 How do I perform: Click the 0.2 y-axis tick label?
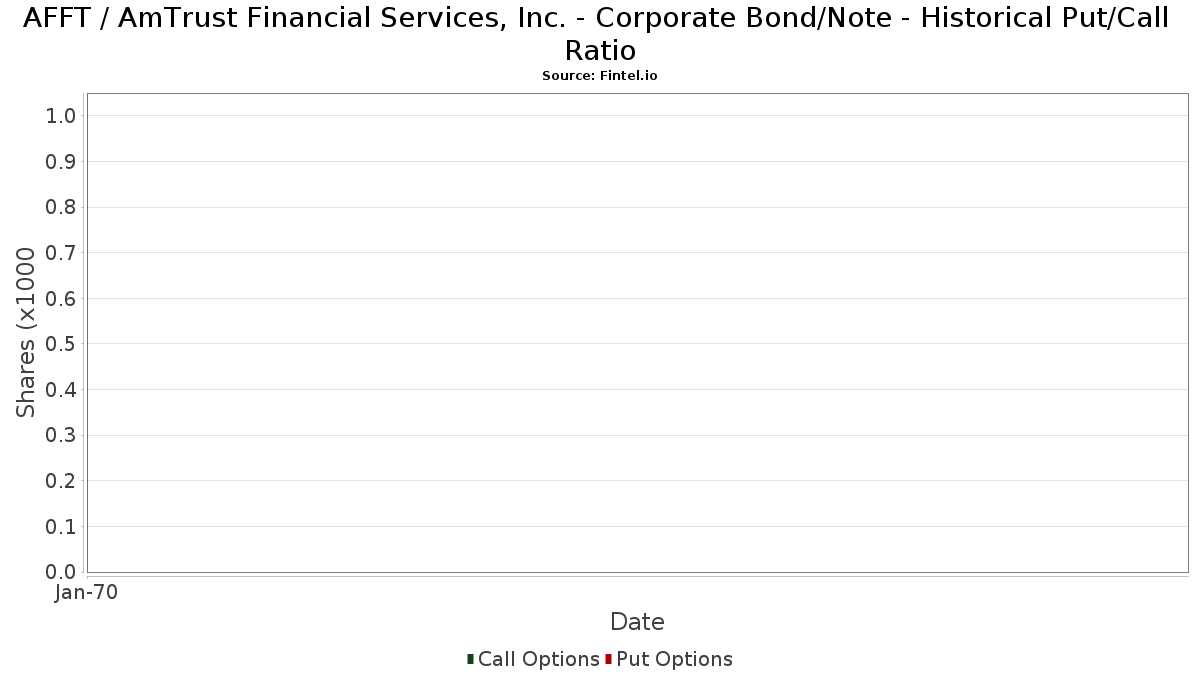tap(61, 481)
